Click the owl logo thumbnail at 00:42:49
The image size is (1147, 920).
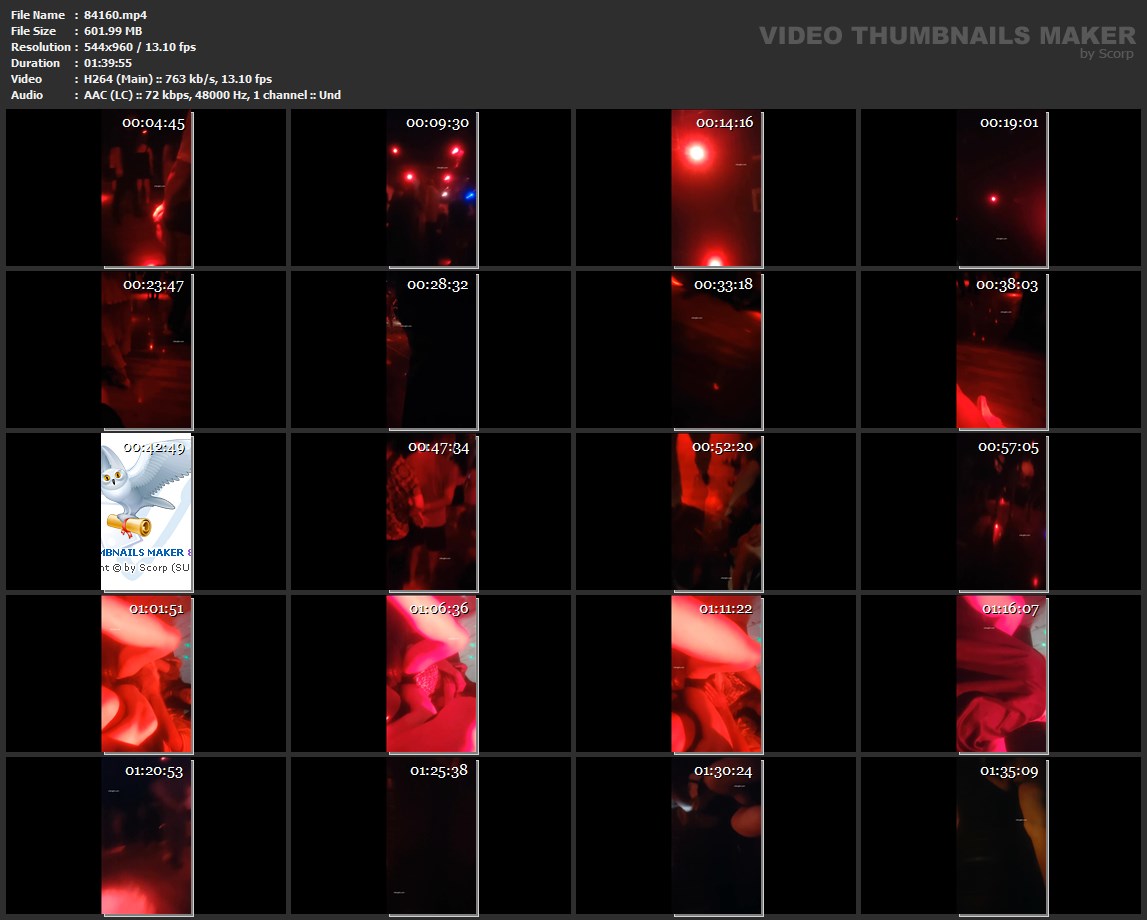[147, 512]
